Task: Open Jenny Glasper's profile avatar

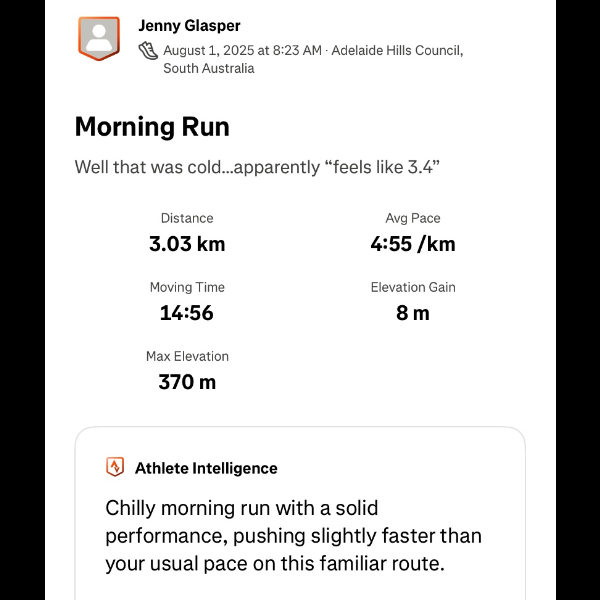Action: (98, 39)
